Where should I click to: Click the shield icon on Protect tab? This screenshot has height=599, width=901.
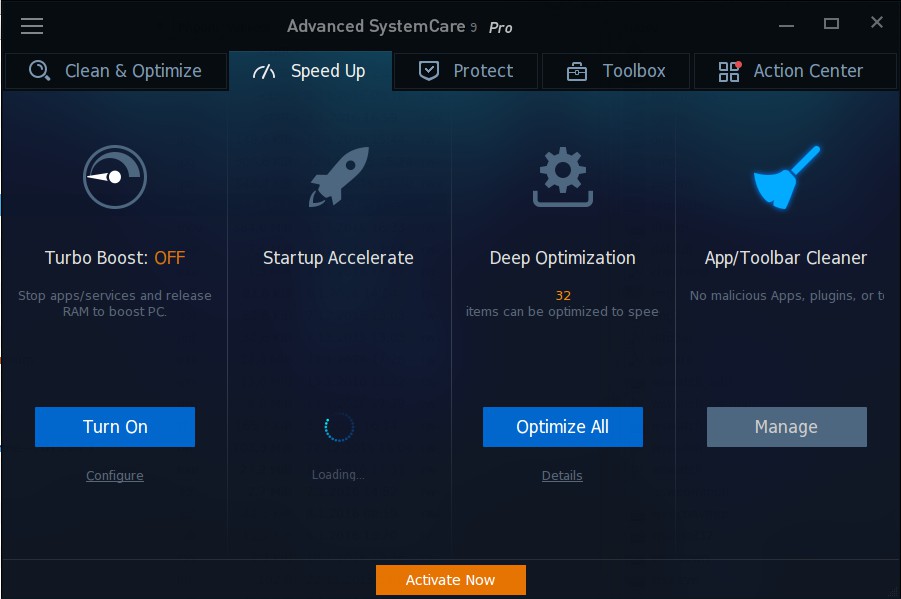pos(429,71)
